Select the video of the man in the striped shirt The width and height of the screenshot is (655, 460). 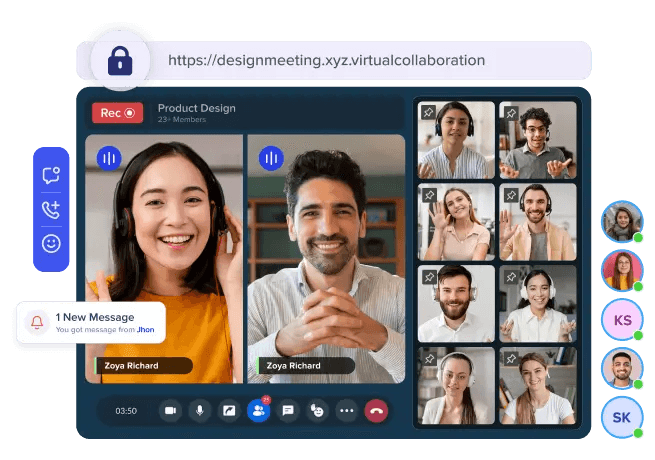326,259
